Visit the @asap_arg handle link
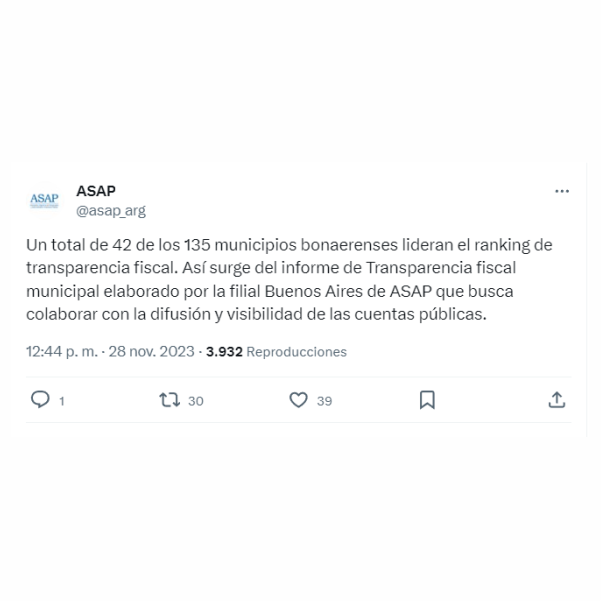The height and width of the screenshot is (601, 601). [111, 210]
